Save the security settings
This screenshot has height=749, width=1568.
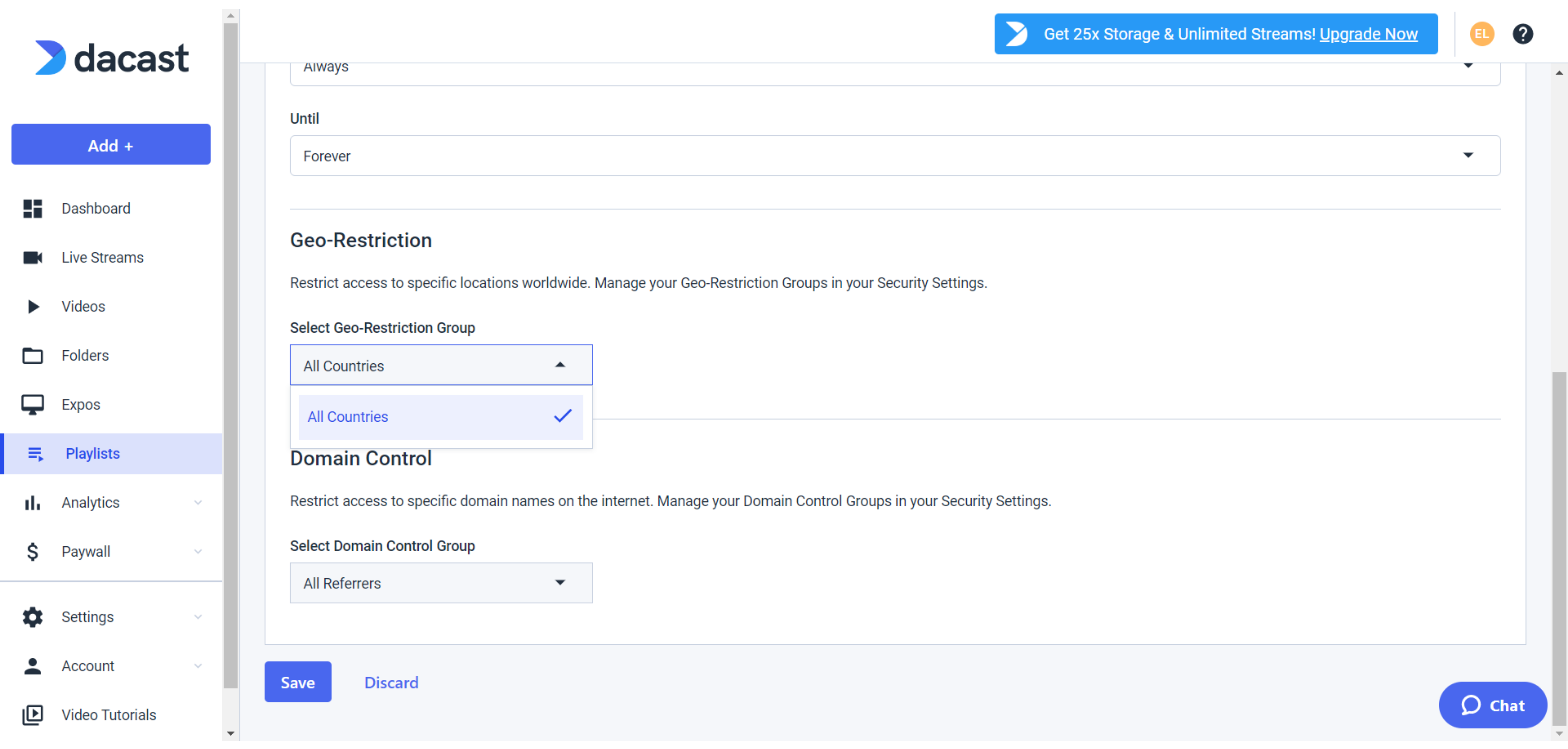(x=298, y=683)
